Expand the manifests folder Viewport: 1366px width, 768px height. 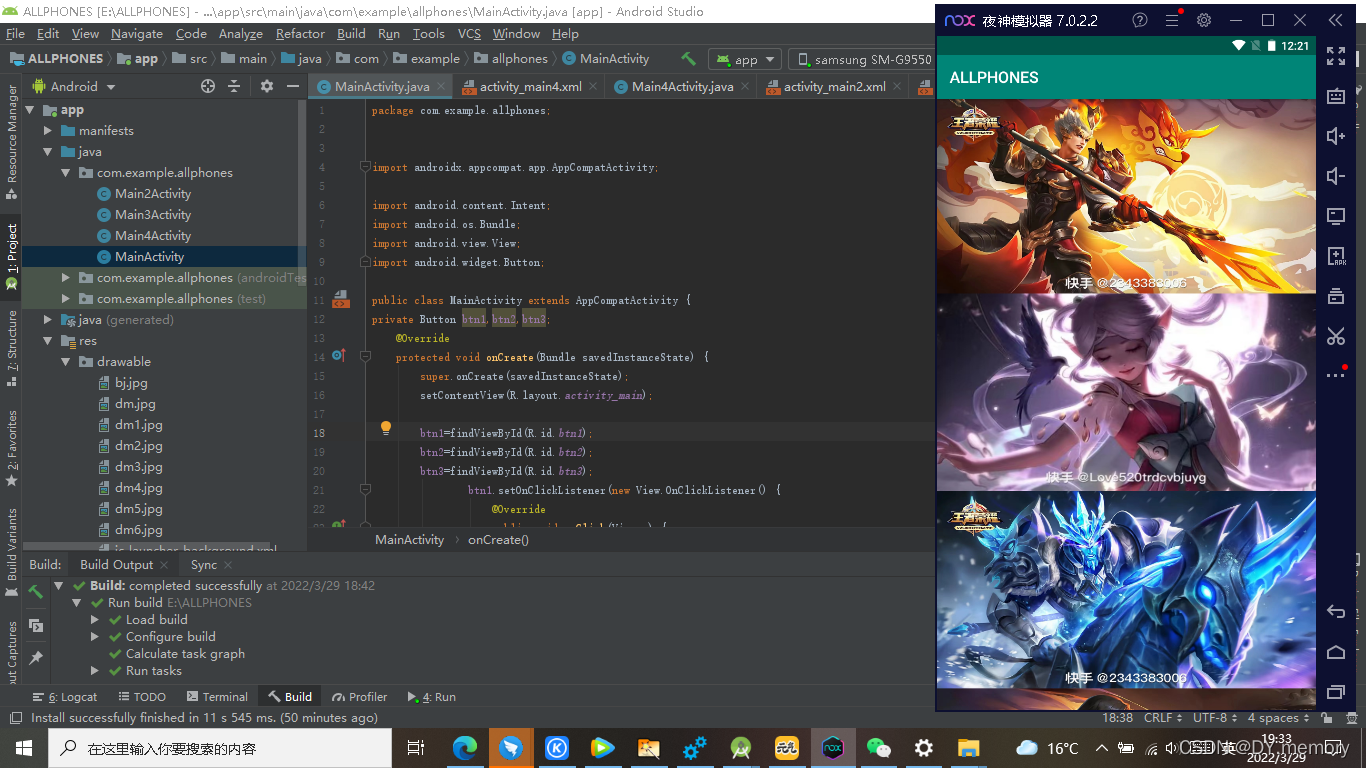pyautogui.click(x=48, y=131)
